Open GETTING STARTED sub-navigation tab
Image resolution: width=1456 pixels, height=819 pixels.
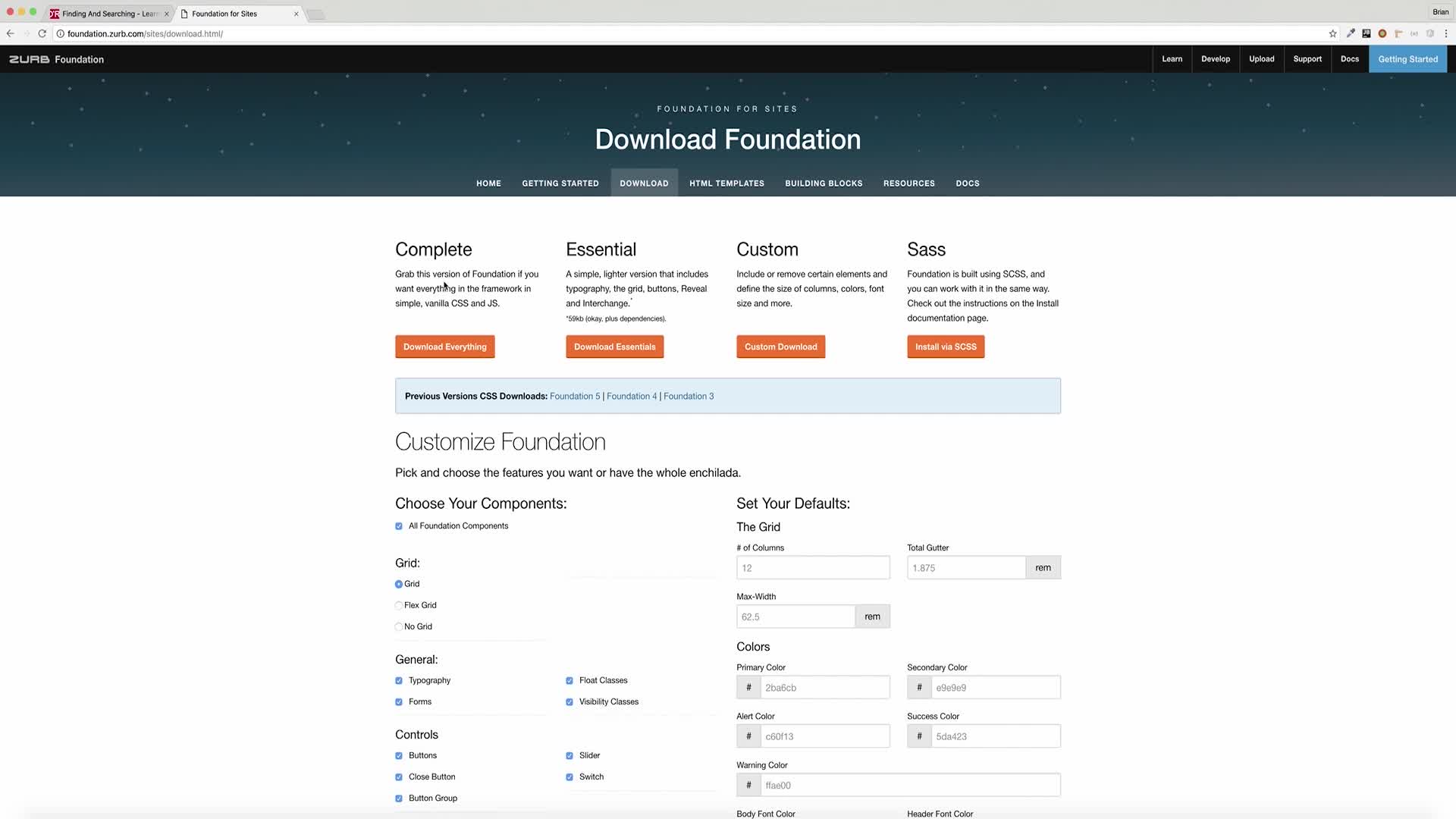click(560, 184)
